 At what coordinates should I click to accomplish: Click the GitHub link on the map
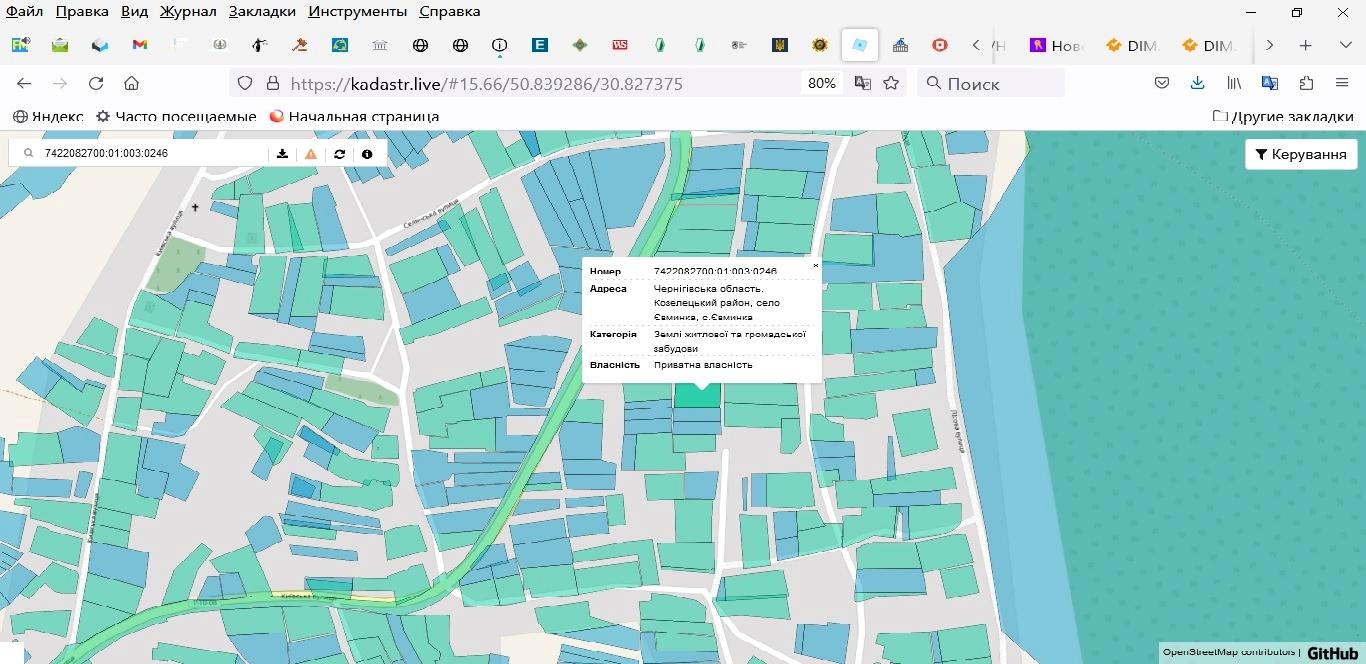[1332, 653]
